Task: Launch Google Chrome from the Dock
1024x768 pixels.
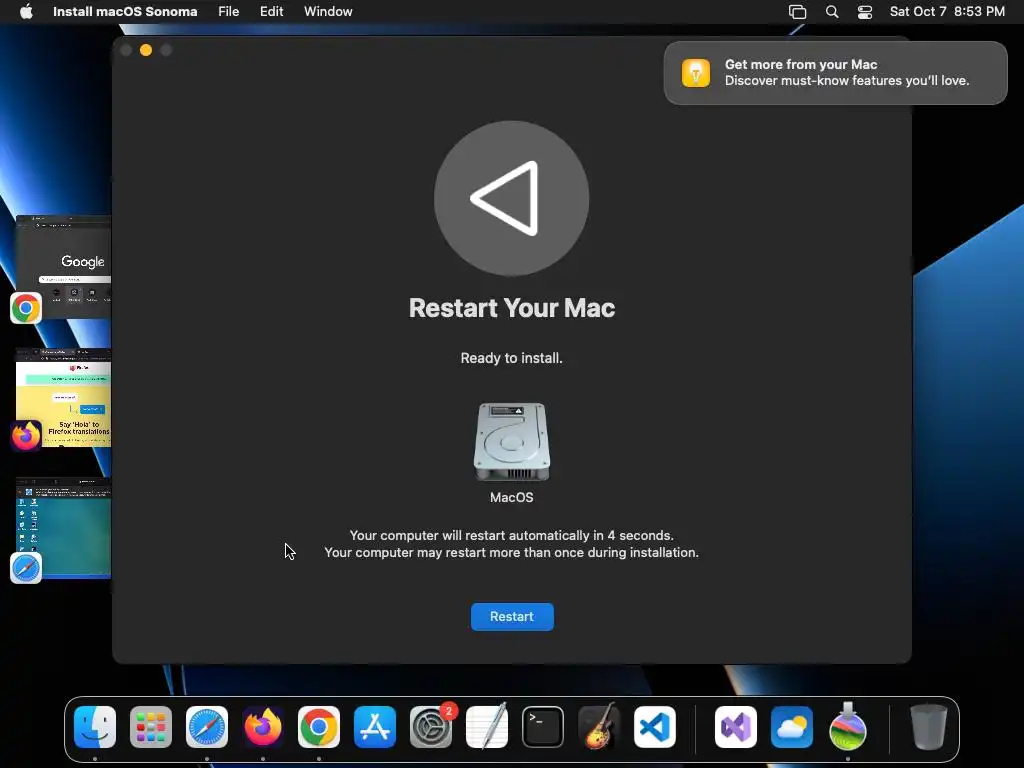Action: [319, 727]
